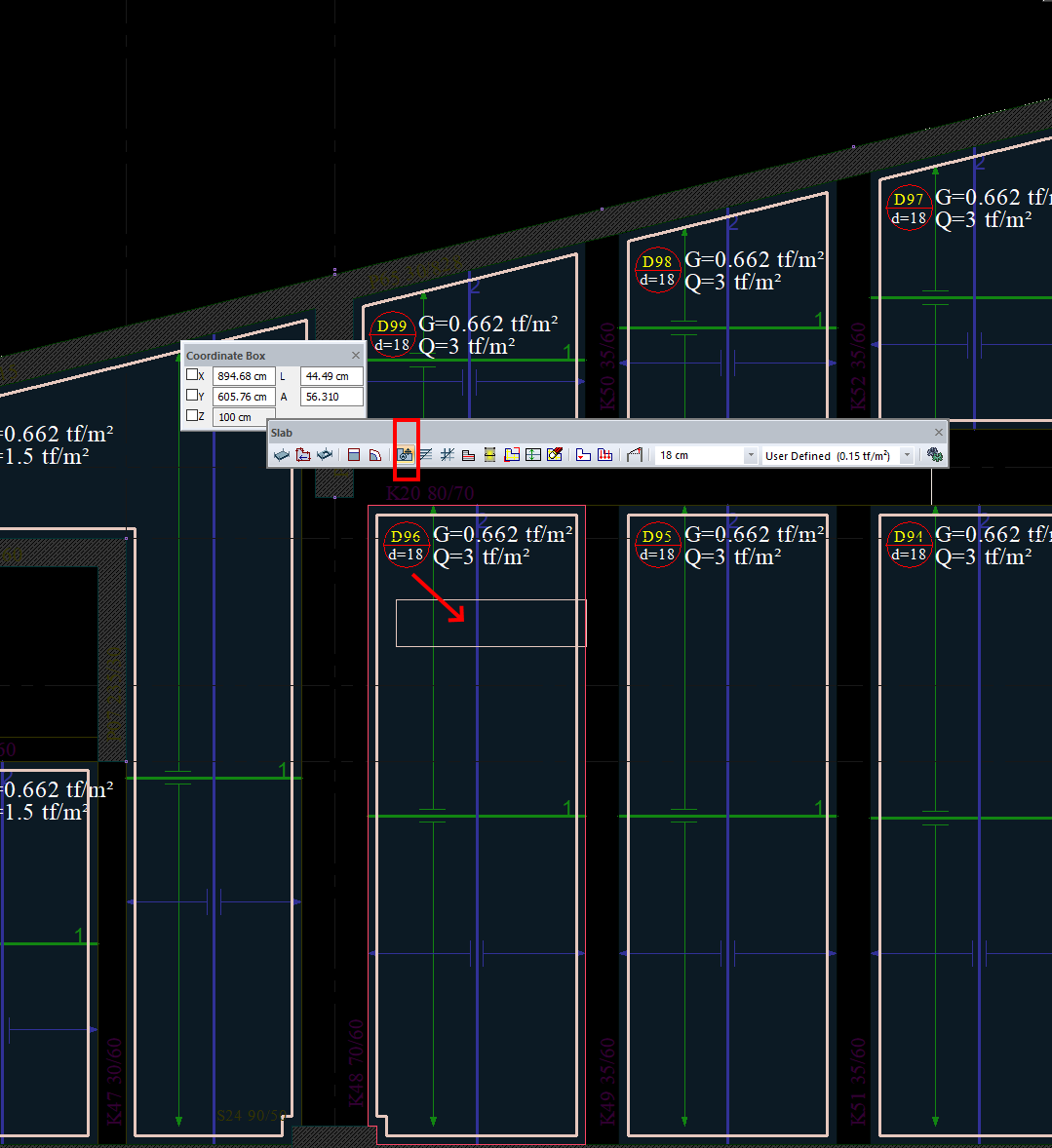Select the slab icon with red downward arrows
This screenshot has width=1052, height=1148.
604,455
